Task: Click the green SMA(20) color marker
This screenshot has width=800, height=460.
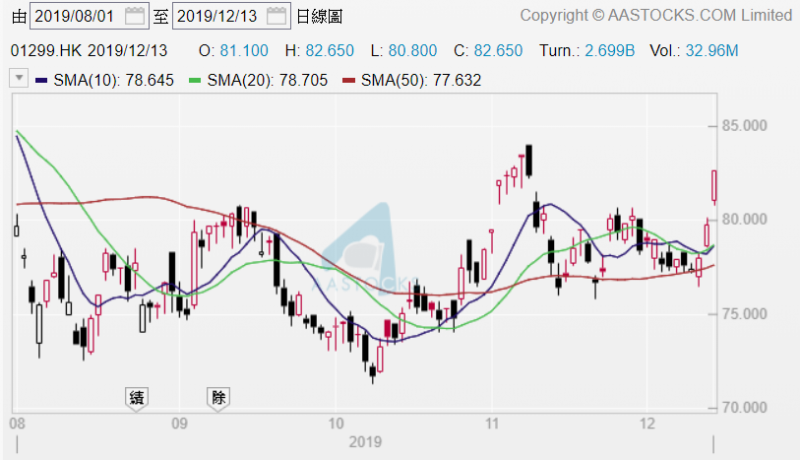Action: tap(197, 79)
